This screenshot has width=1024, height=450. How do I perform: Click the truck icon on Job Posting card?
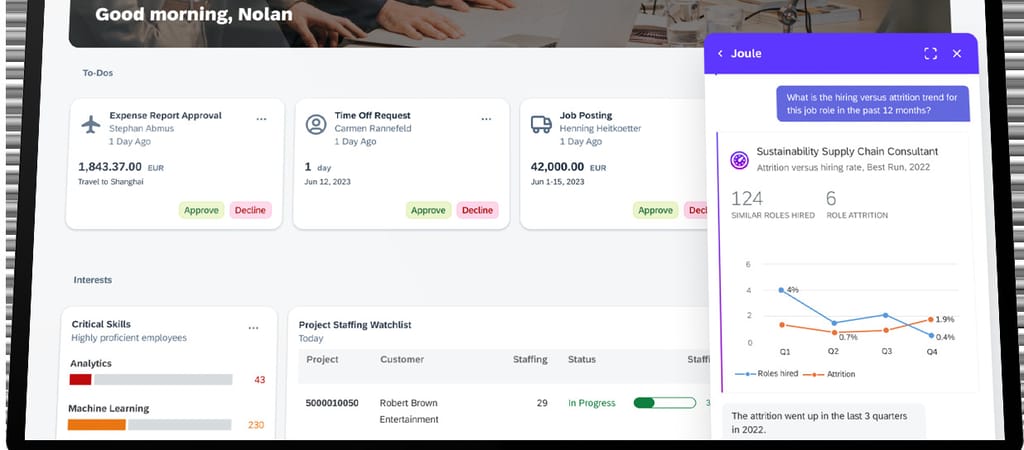coord(541,124)
